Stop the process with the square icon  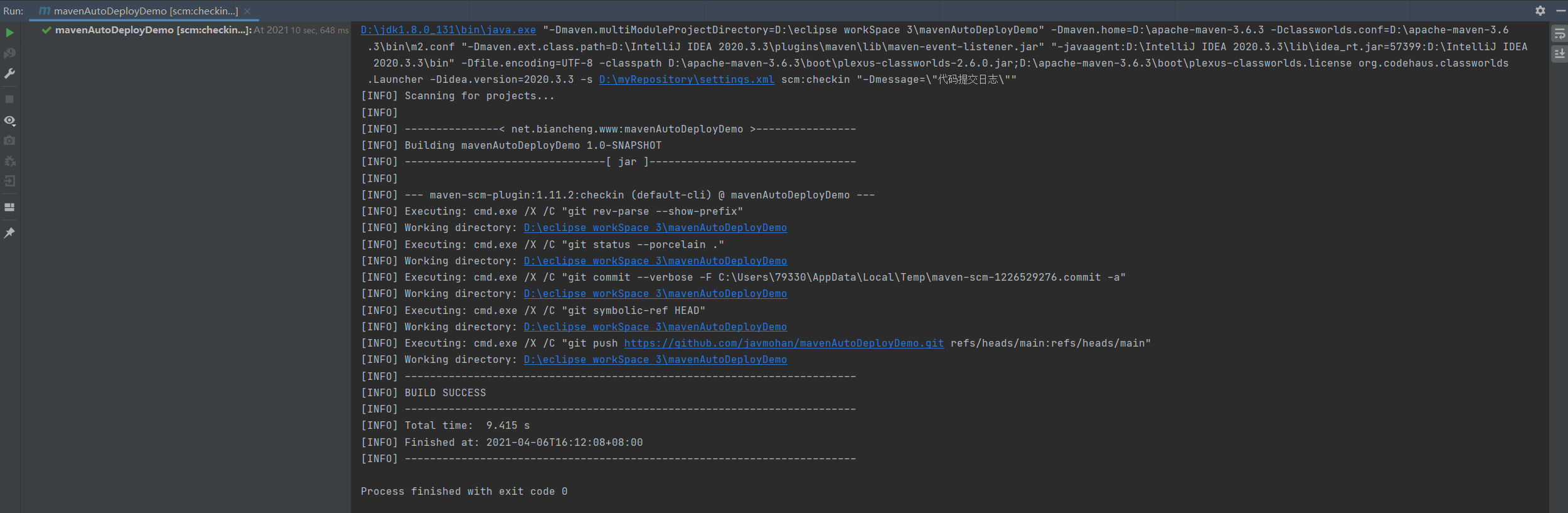click(9, 99)
